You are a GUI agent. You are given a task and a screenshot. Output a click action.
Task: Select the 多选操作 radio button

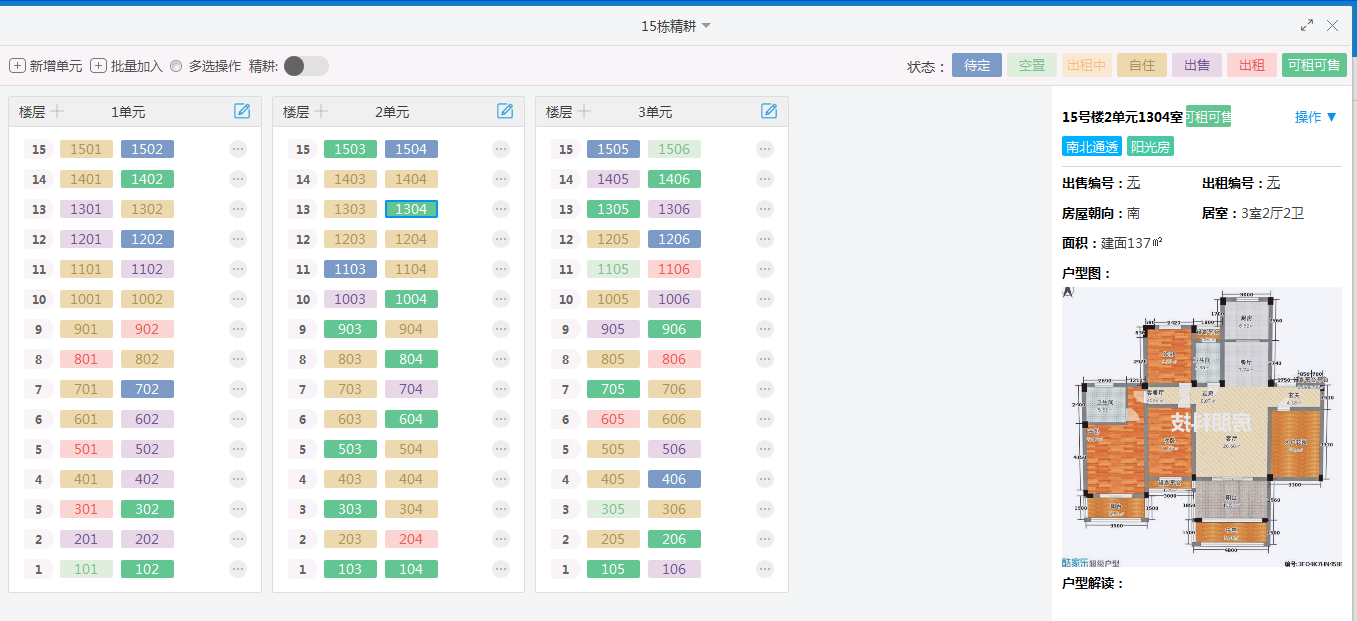(176, 66)
